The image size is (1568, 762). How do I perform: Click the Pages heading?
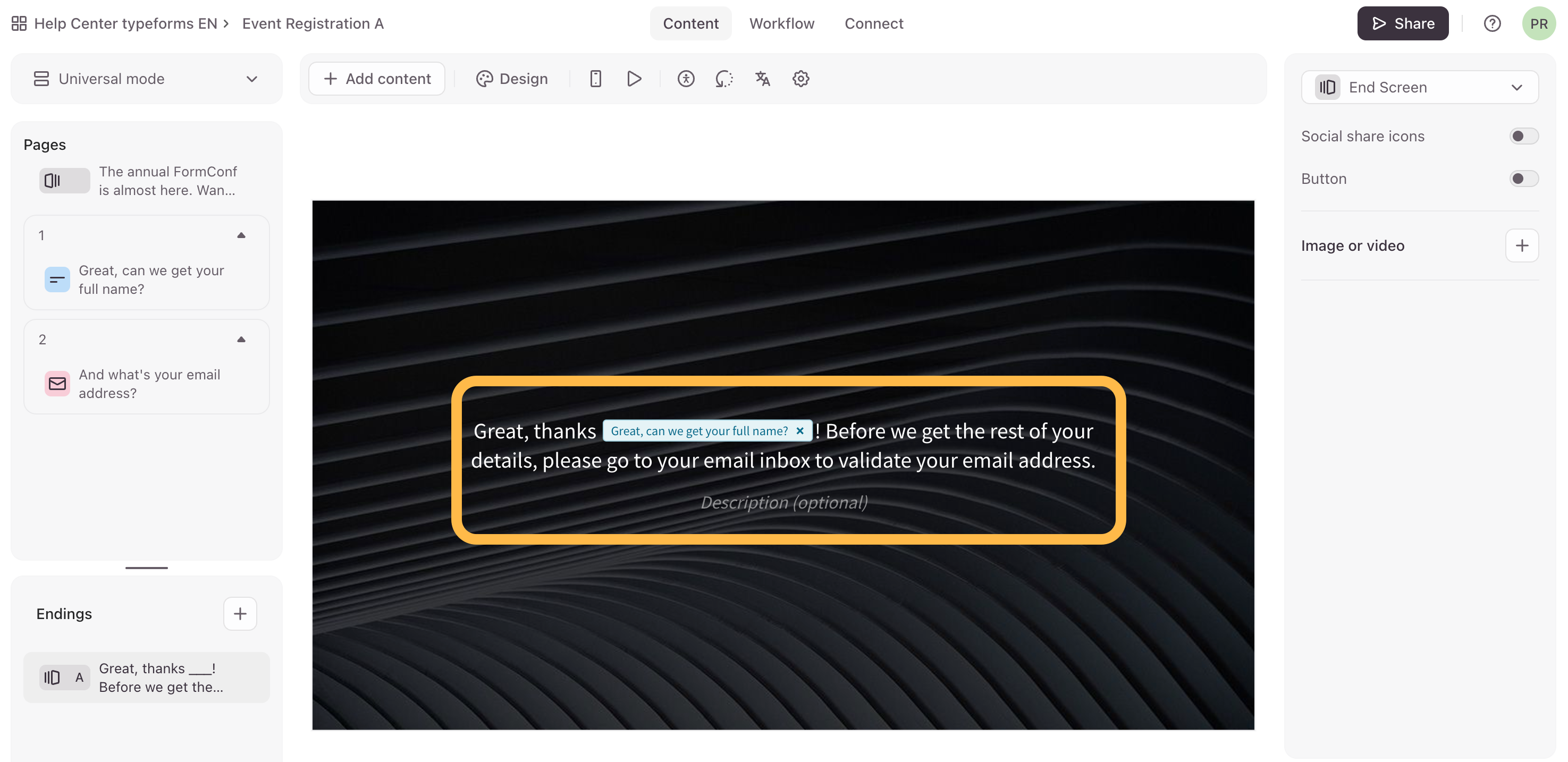(x=45, y=144)
